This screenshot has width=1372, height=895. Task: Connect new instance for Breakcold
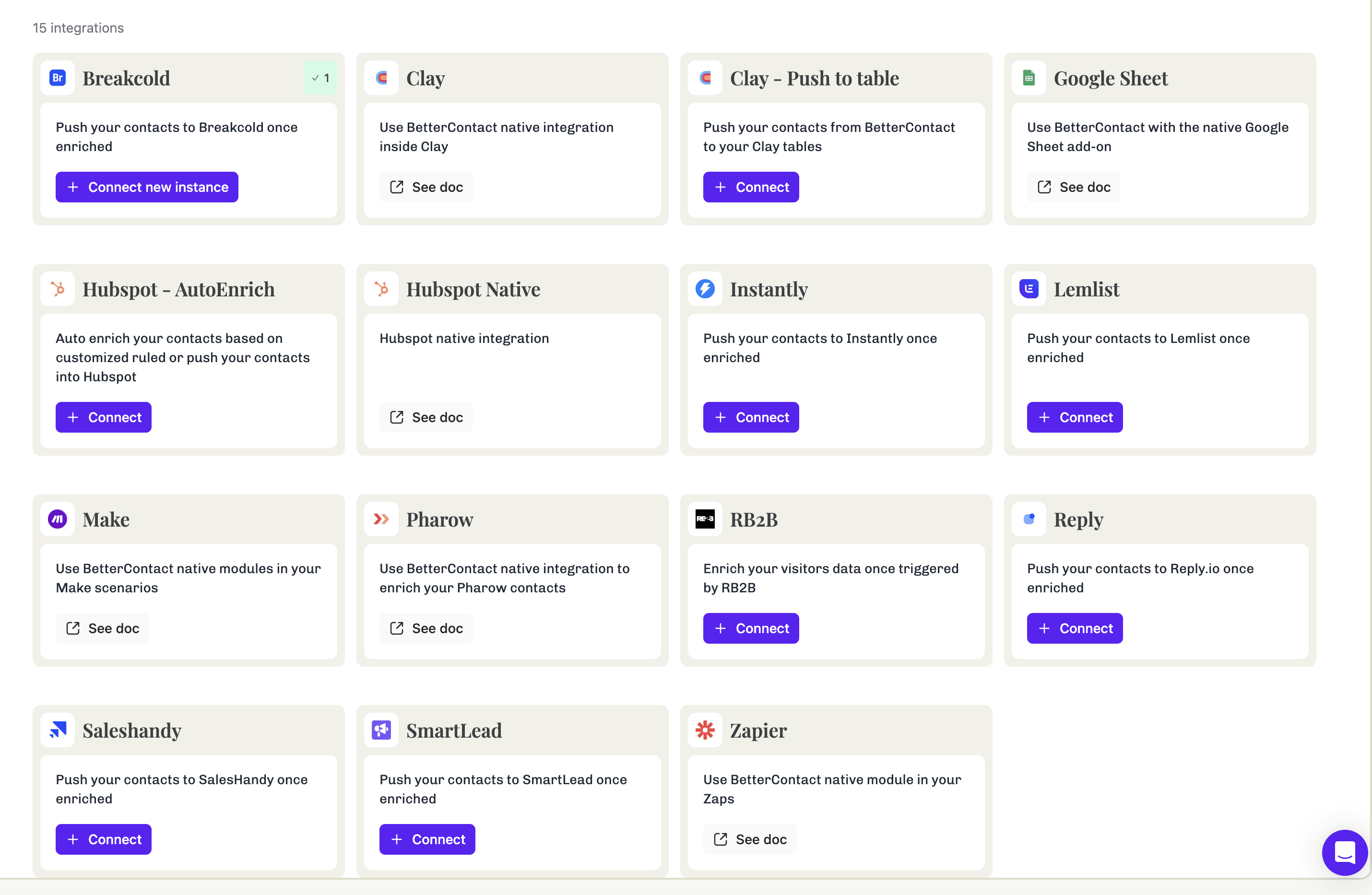tap(147, 187)
